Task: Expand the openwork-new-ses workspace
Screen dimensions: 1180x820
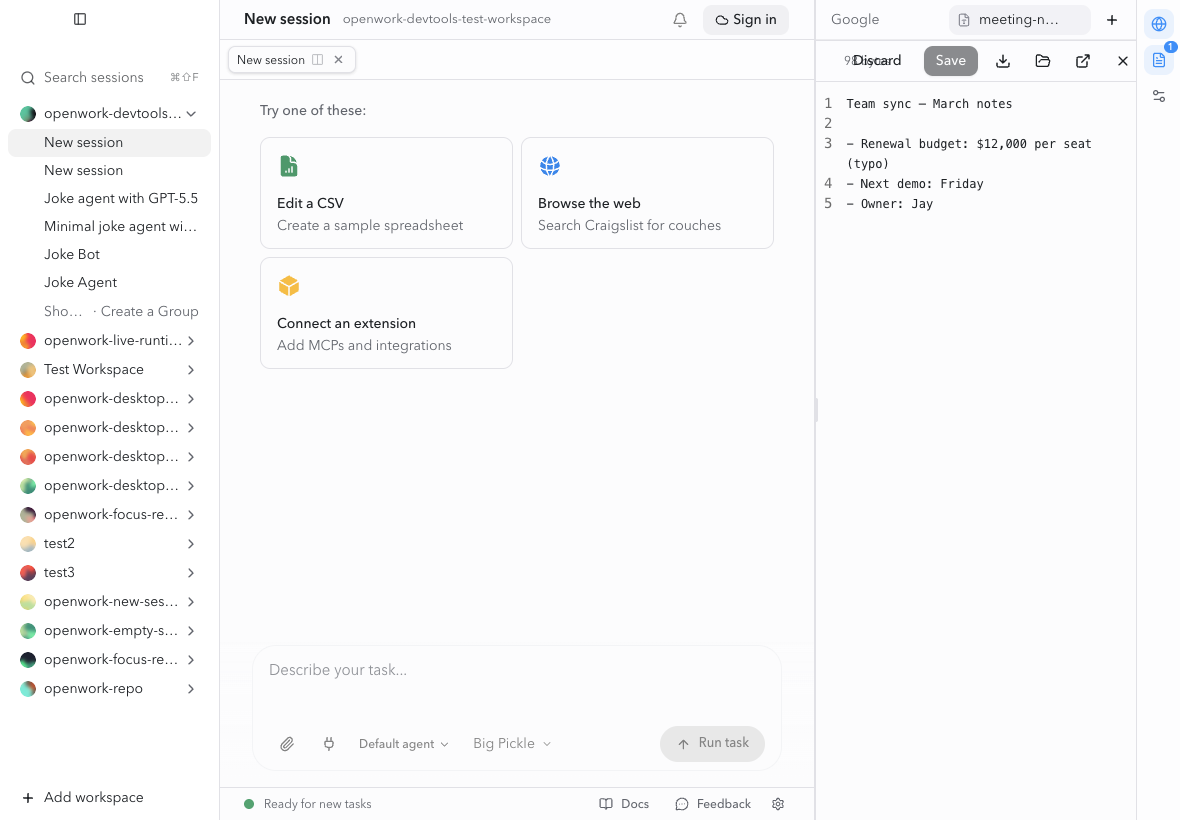Action: [x=191, y=602]
